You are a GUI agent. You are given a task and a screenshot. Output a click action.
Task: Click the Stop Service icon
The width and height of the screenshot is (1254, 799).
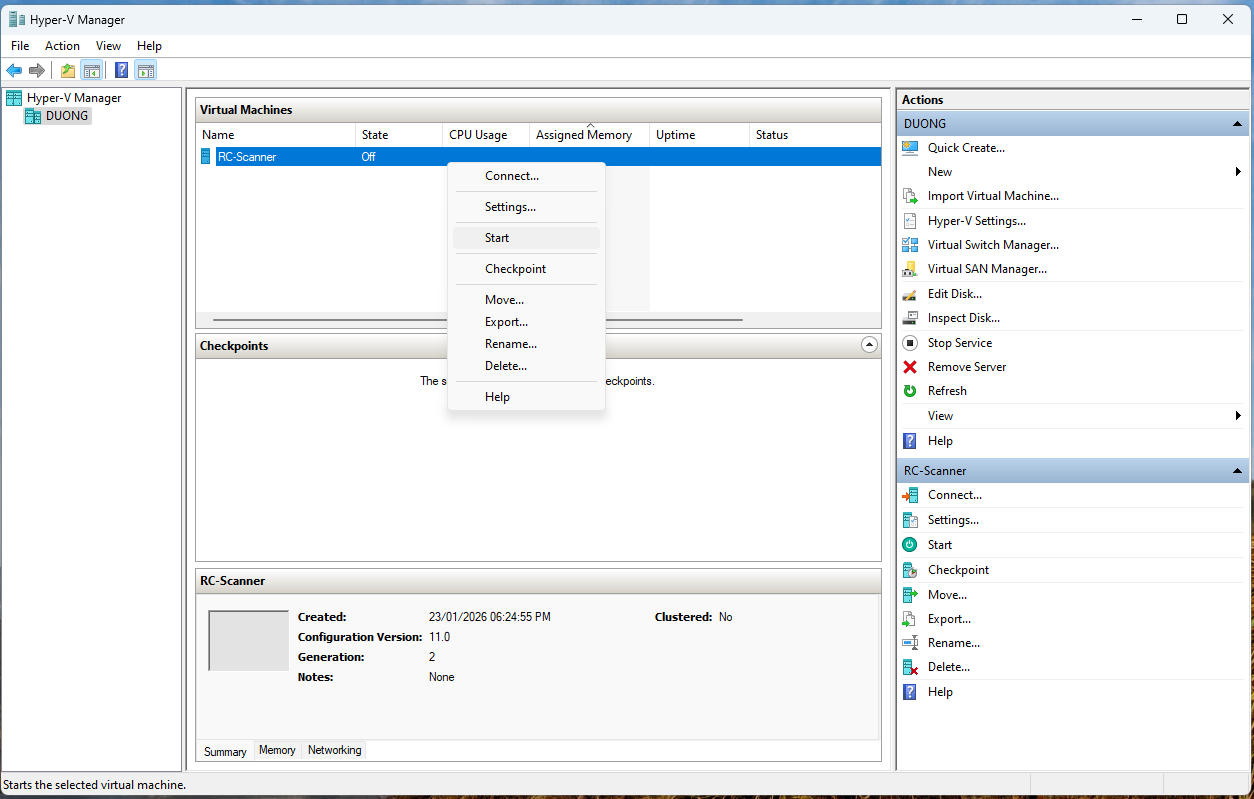click(910, 343)
